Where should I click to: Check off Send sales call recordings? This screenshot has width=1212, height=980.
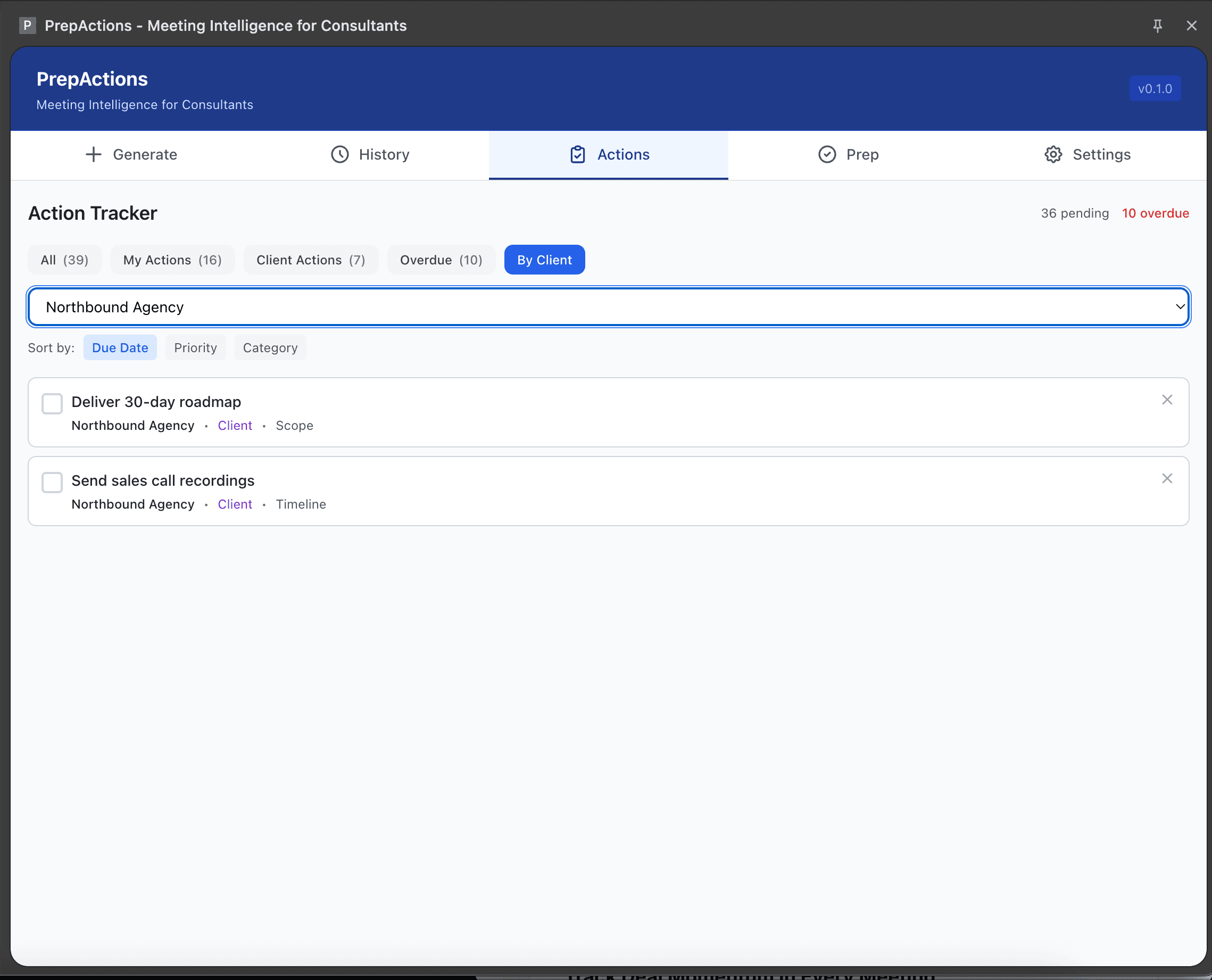tap(52, 482)
